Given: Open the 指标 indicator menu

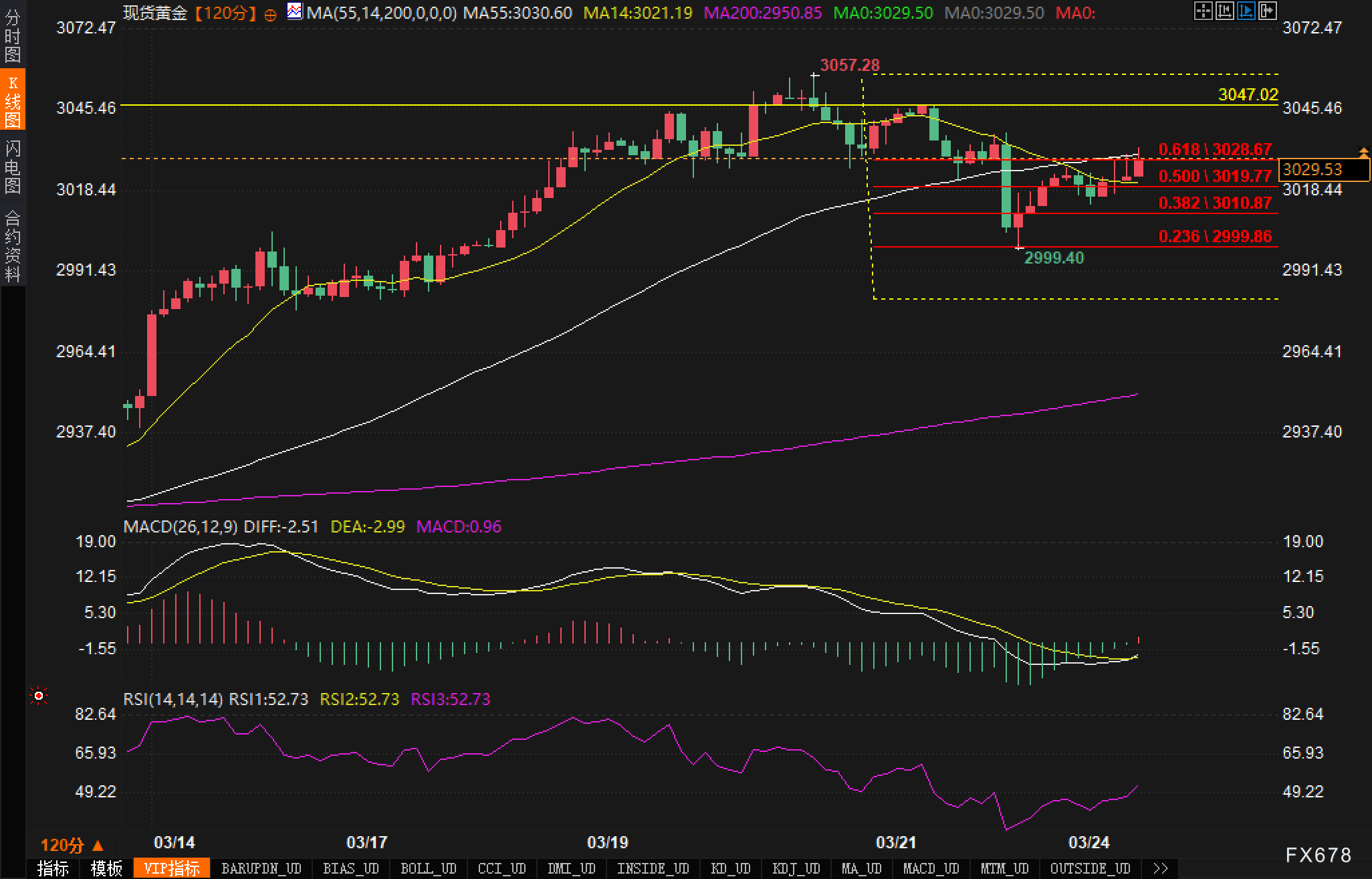Looking at the screenshot, I should point(53,868).
